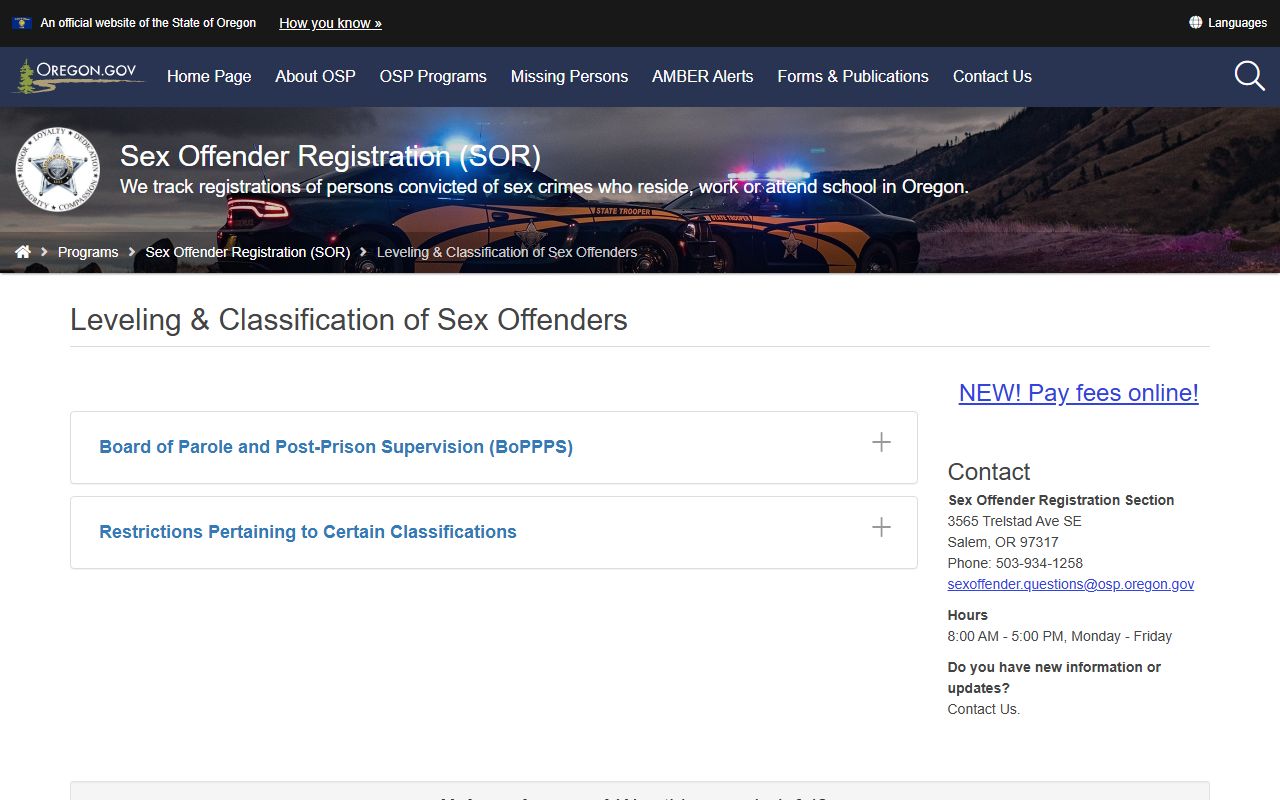Click Sex Offender Registration (SOR) breadcrumb
1280x800 pixels.
[248, 252]
